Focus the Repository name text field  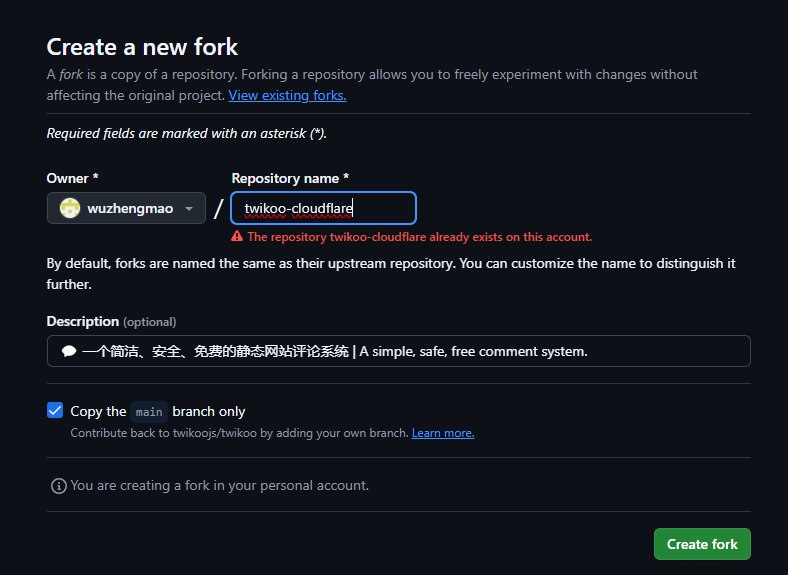(x=324, y=208)
